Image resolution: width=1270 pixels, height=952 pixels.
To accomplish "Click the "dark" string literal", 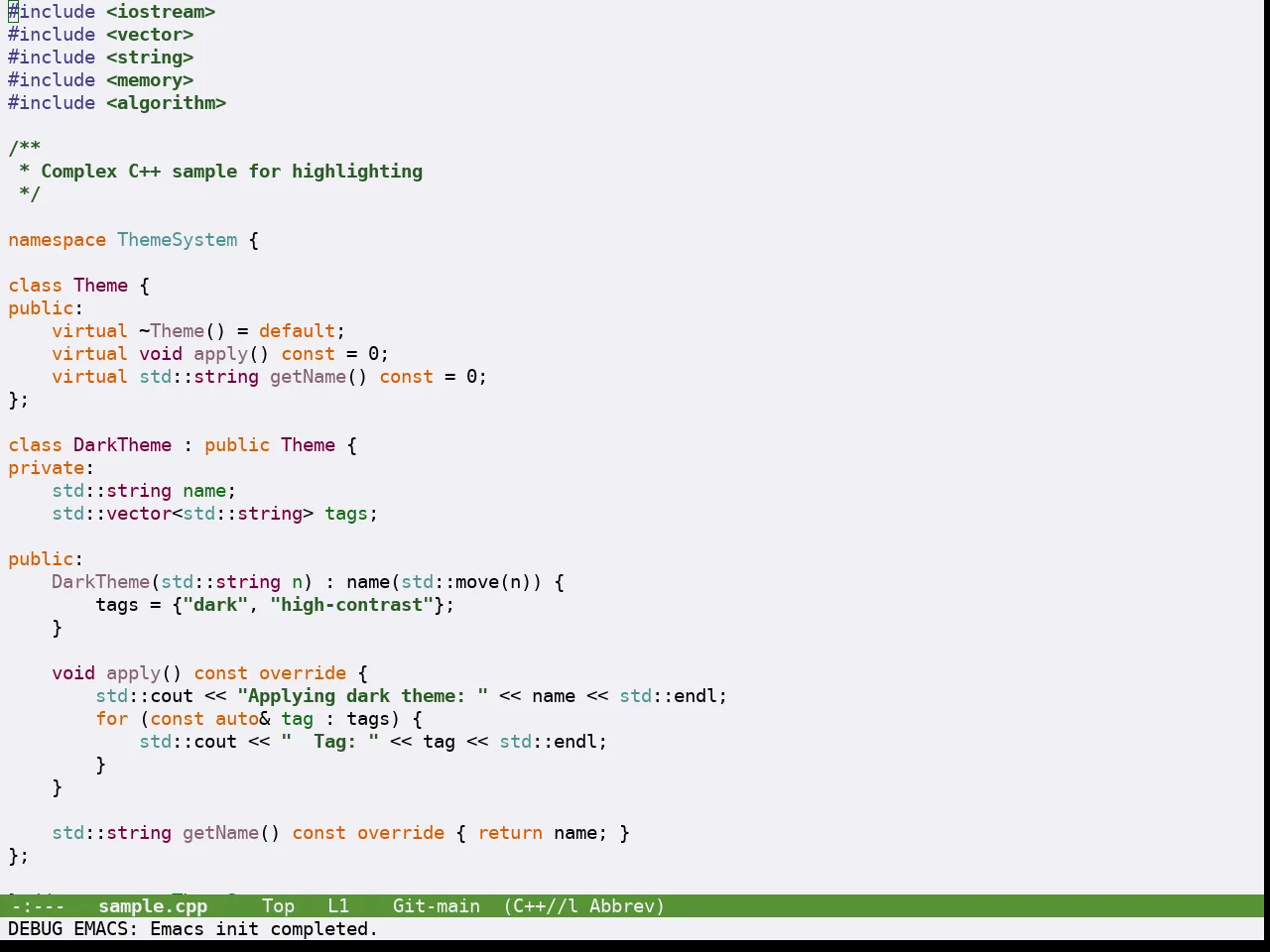I will pos(215,605).
